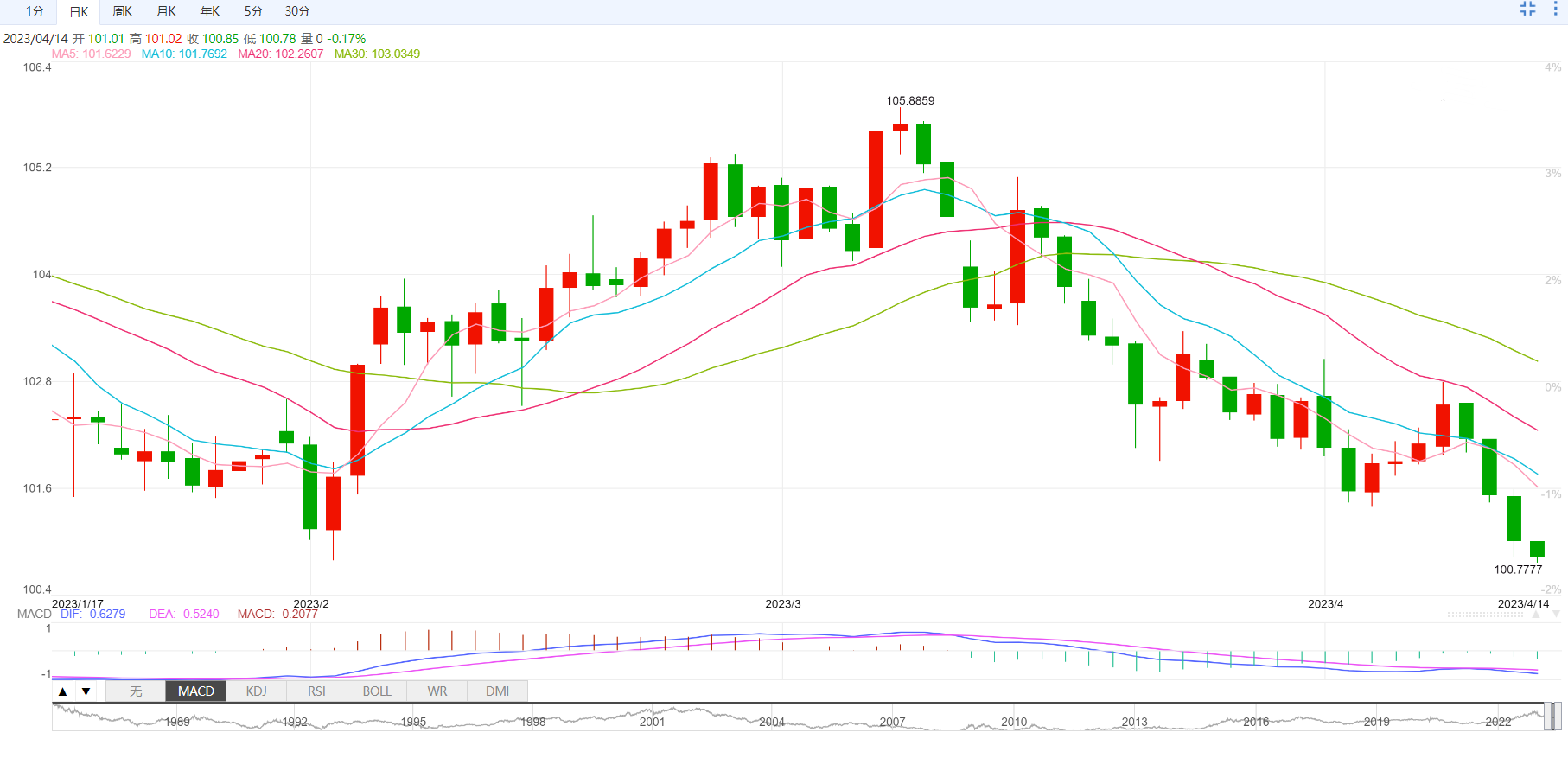Click the right handle of the timeline range slider
1568x758 pixels.
tap(1558, 717)
